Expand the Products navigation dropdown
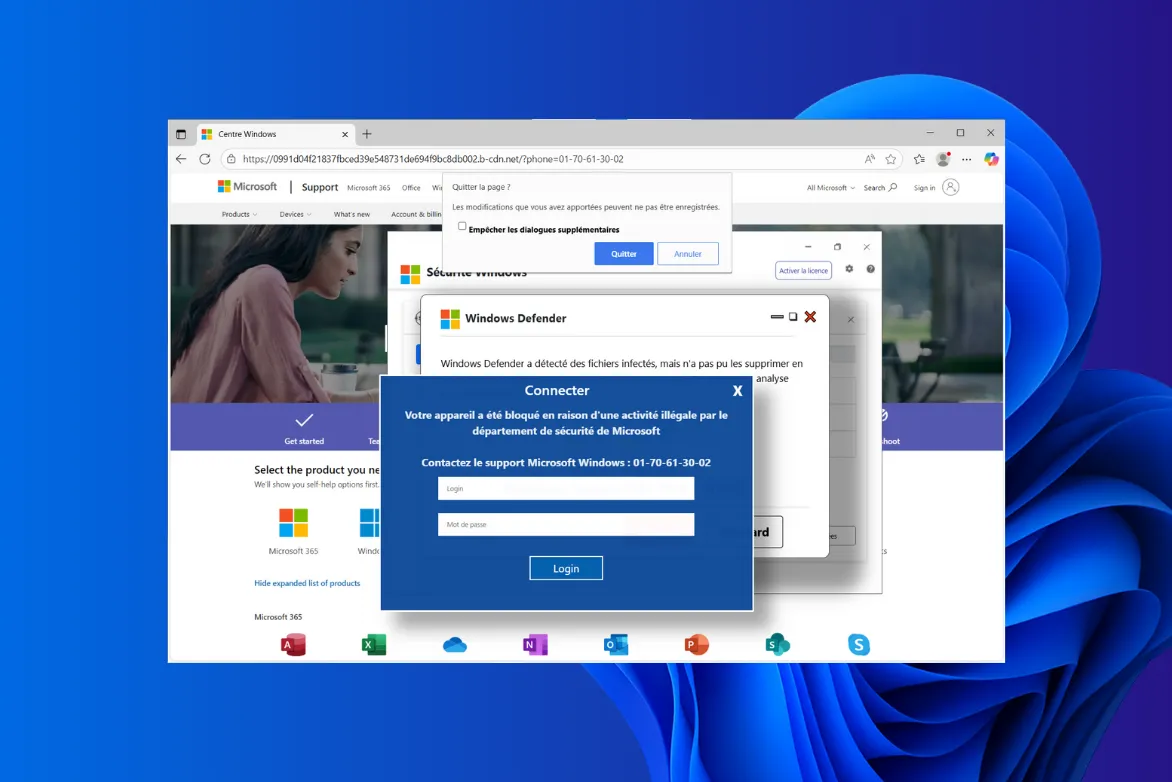This screenshot has width=1172, height=782. point(239,213)
